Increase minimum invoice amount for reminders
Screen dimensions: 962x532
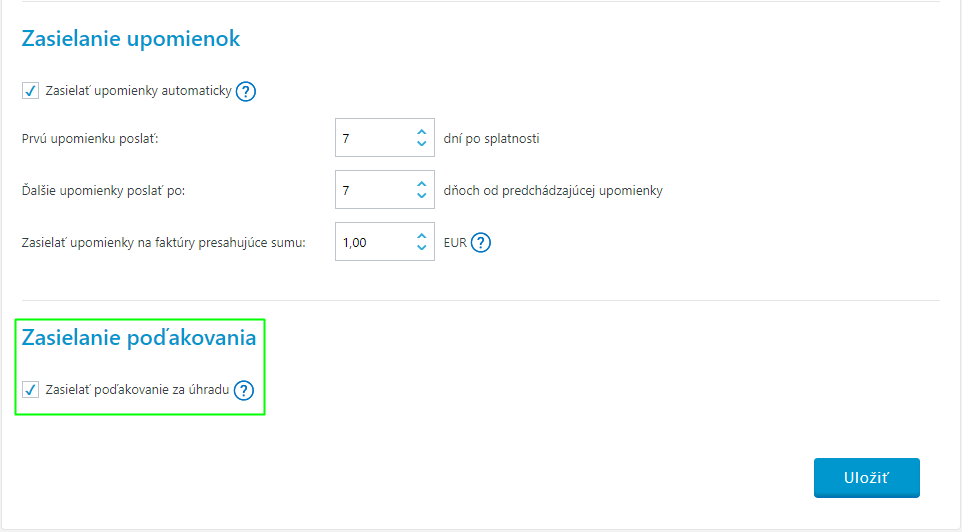(x=421, y=235)
